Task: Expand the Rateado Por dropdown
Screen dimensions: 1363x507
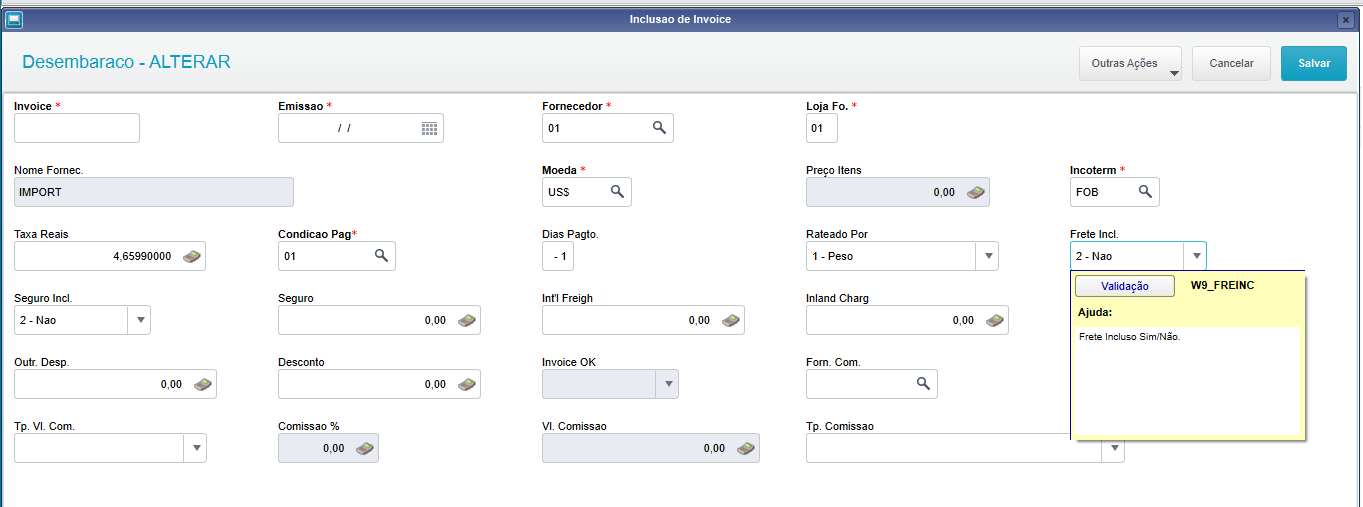Action: tap(987, 256)
